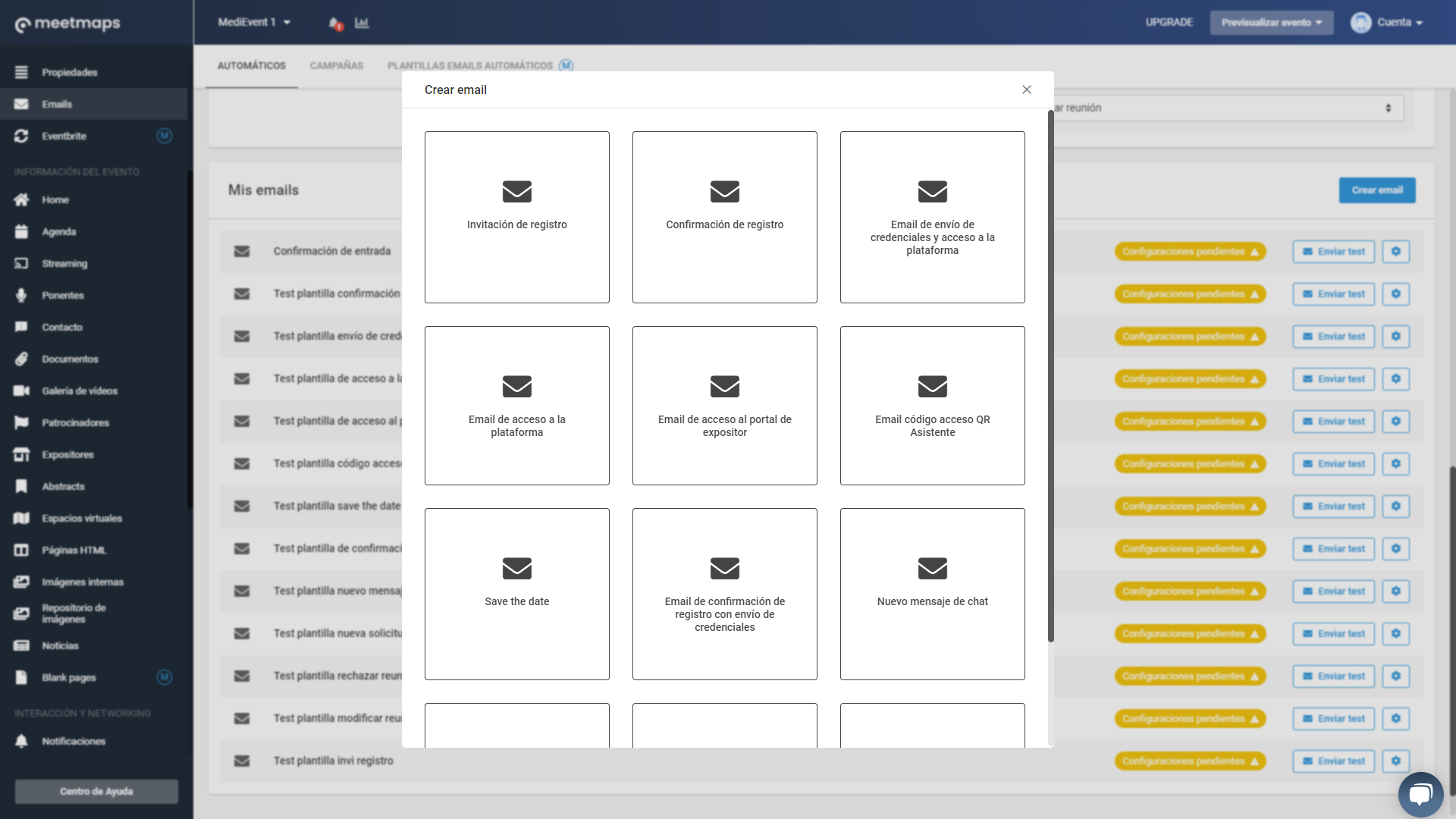Open the Cuenta account menu
1456x819 pixels.
click(x=1387, y=22)
